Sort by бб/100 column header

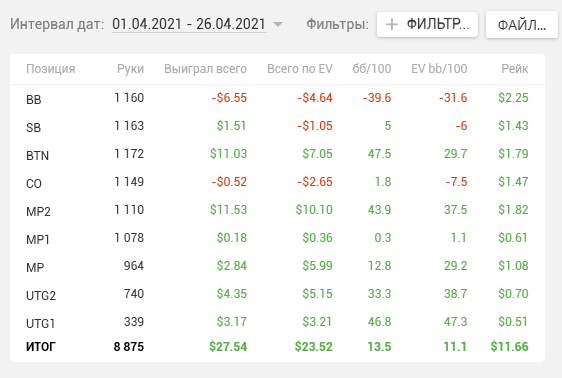tap(372, 69)
